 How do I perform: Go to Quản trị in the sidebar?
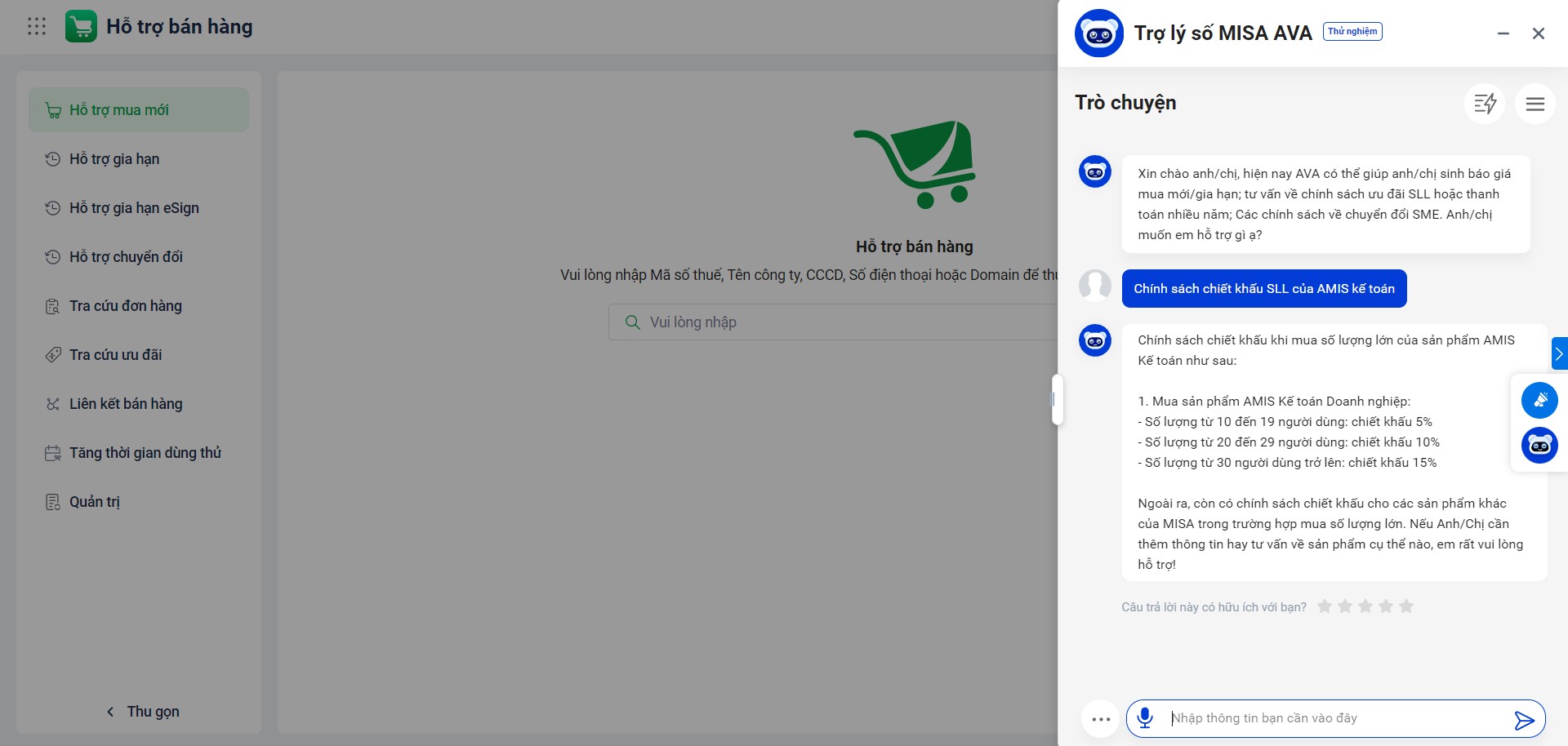94,502
